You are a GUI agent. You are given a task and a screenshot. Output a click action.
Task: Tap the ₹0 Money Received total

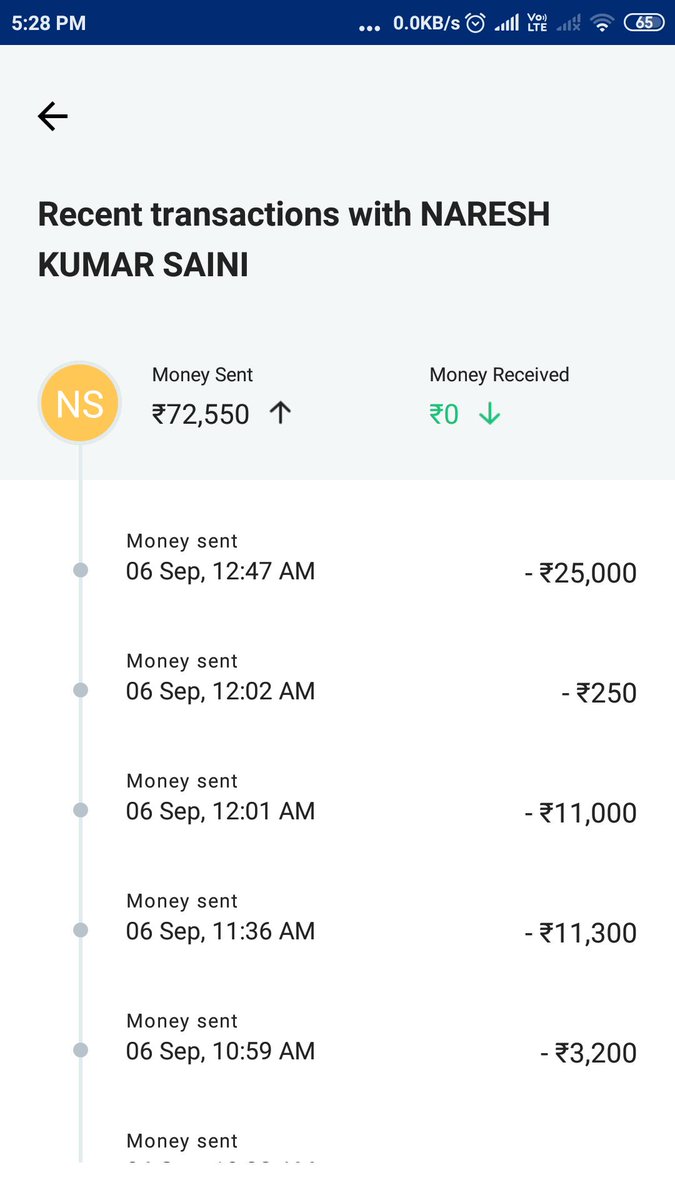tap(444, 413)
